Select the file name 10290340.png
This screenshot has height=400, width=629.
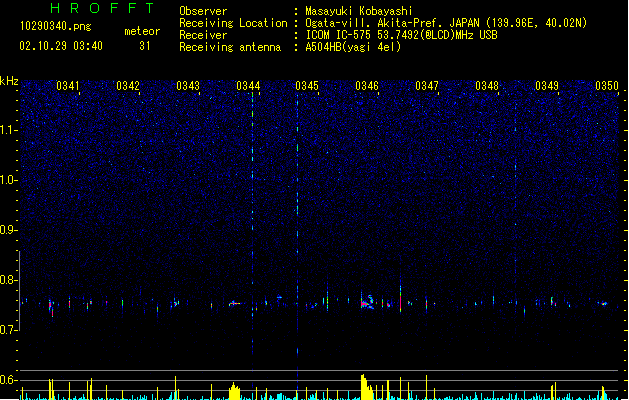point(56,26)
